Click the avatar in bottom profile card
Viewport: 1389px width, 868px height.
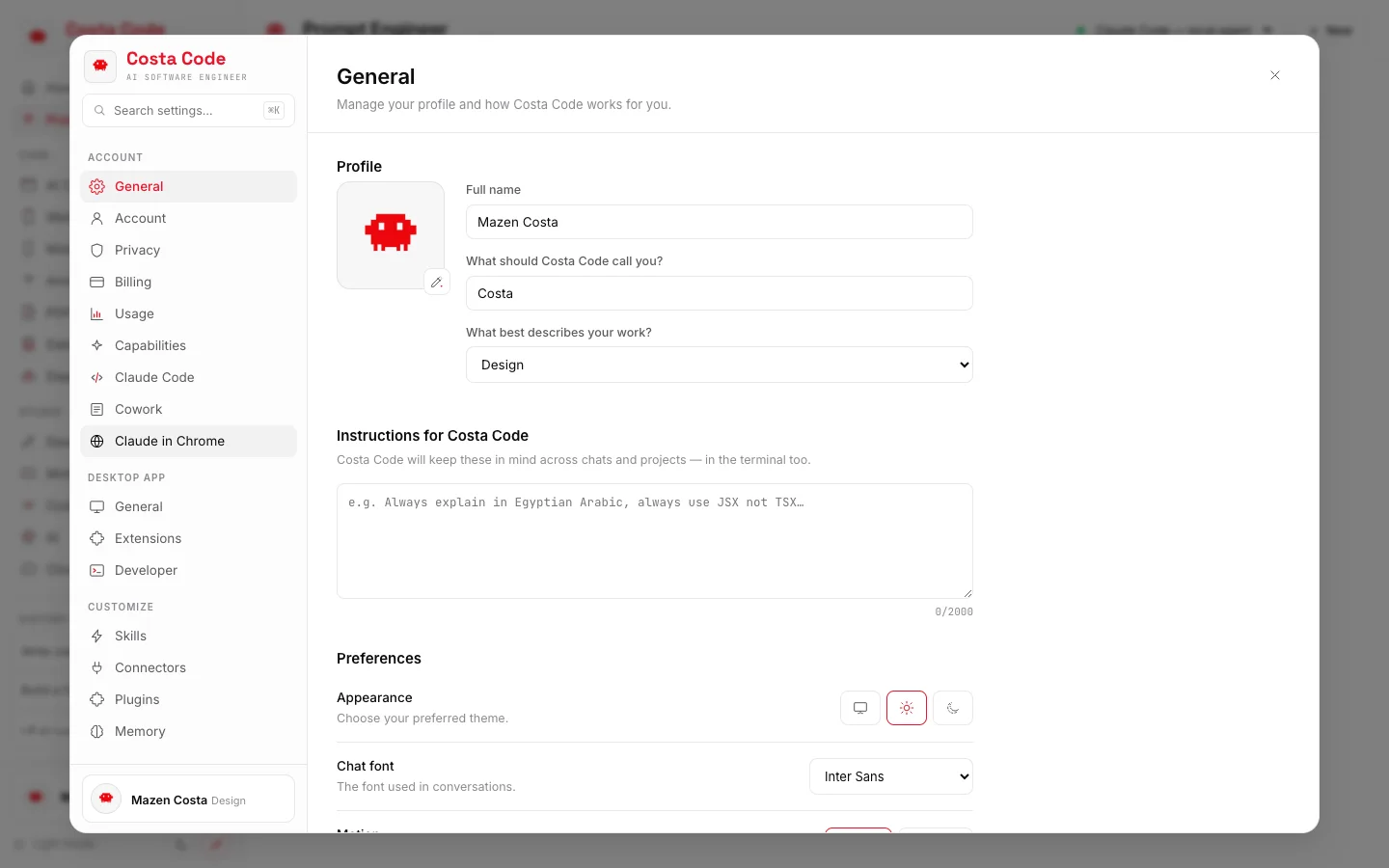click(x=106, y=799)
